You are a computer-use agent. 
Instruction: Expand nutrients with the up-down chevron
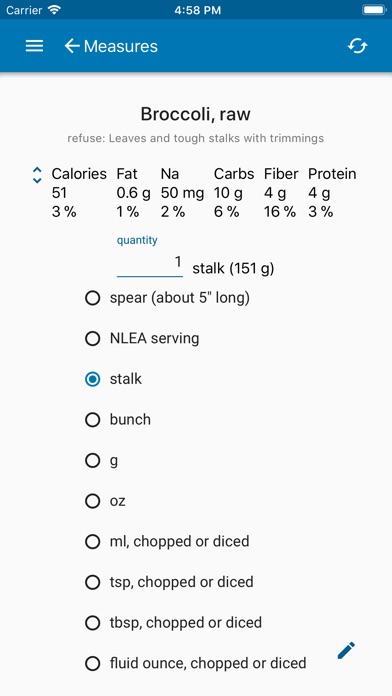37,175
